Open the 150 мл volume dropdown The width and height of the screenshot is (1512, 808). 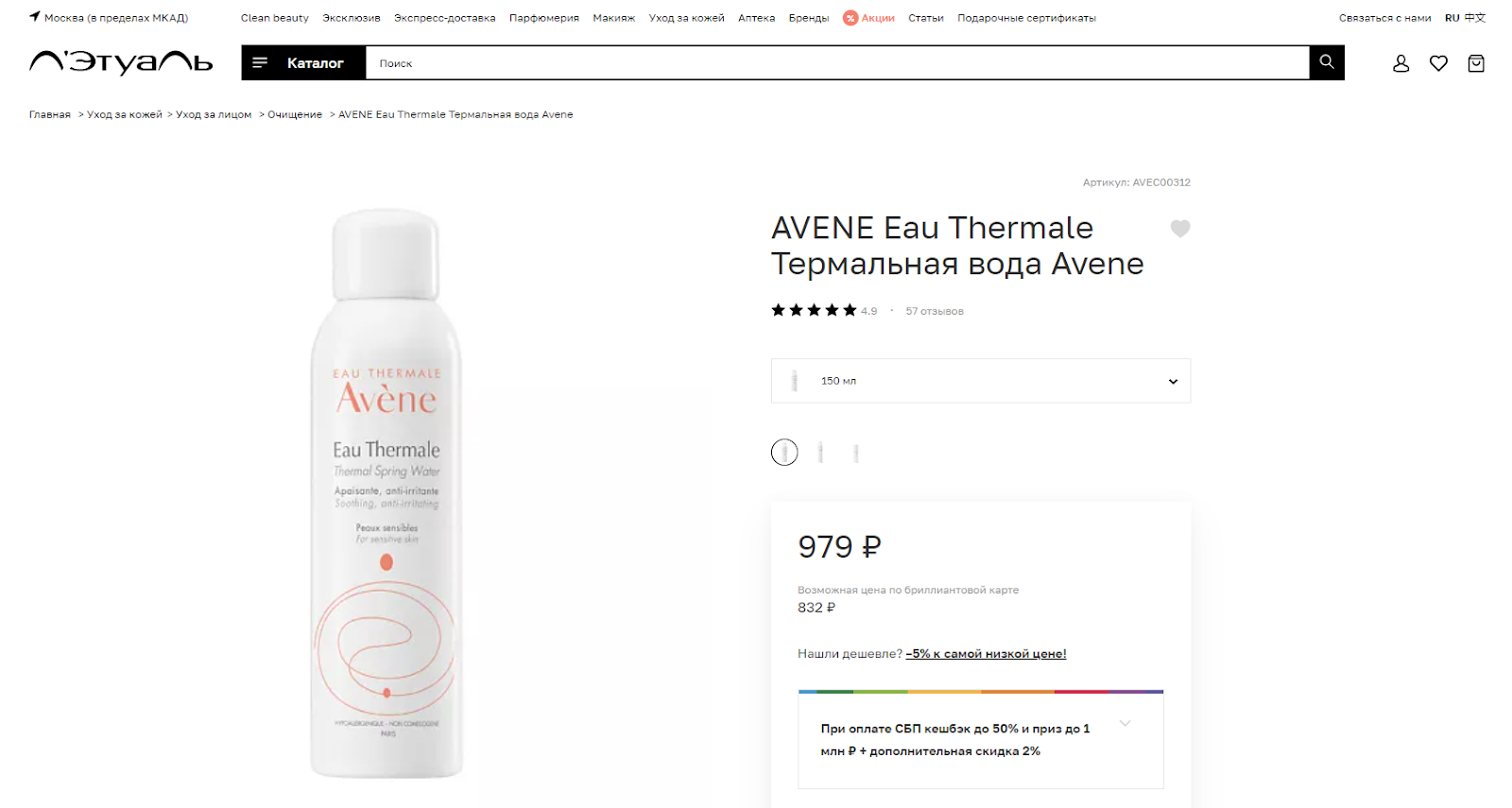(x=981, y=381)
